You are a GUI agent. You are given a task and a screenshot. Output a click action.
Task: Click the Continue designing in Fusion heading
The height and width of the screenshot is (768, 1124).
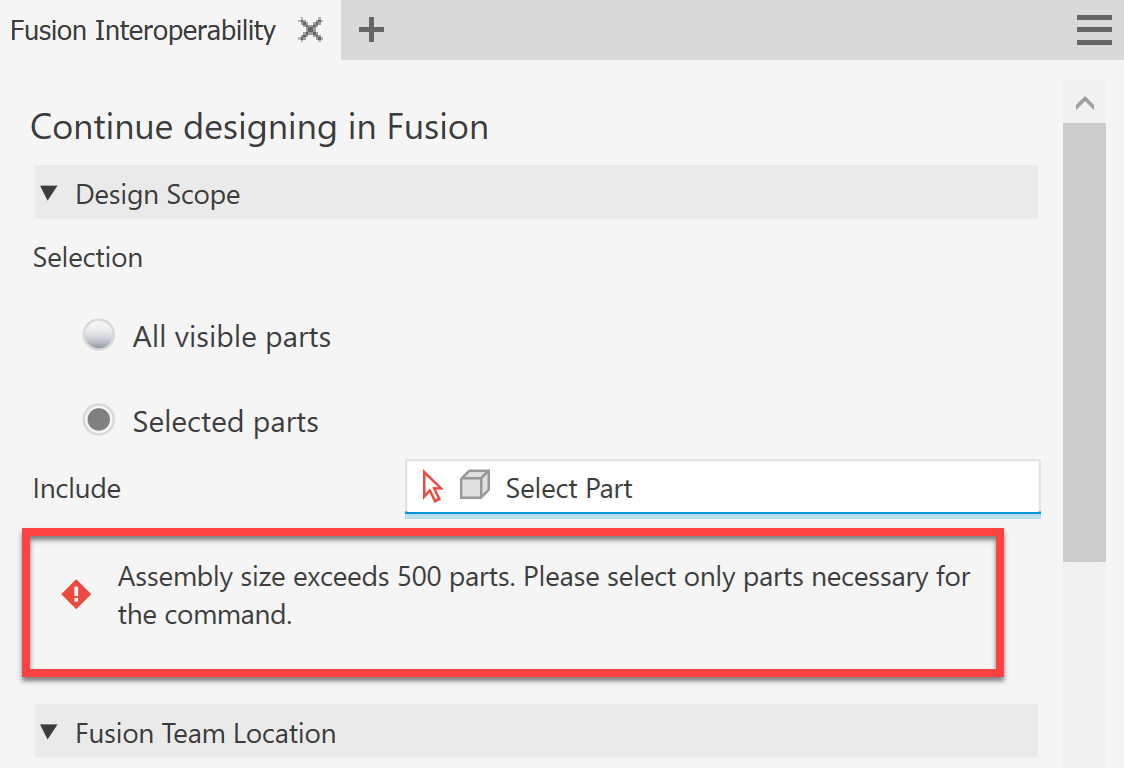pos(259,127)
